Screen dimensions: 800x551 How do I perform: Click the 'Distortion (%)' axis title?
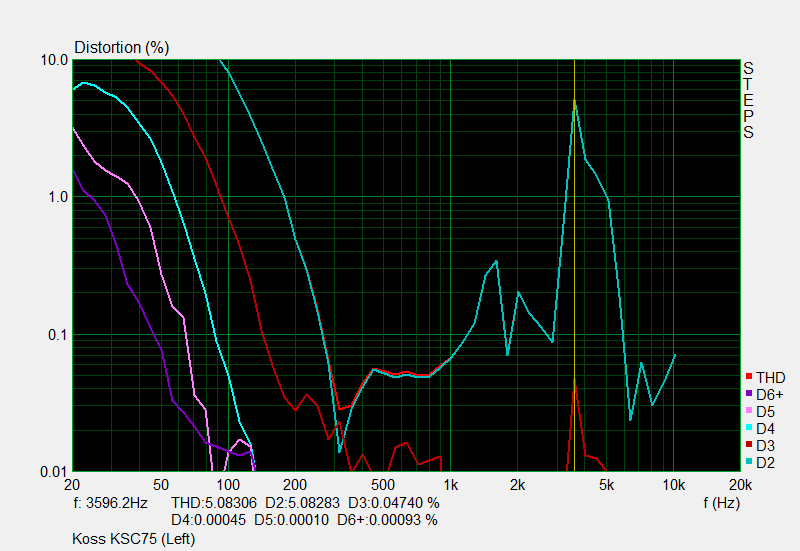point(121,47)
